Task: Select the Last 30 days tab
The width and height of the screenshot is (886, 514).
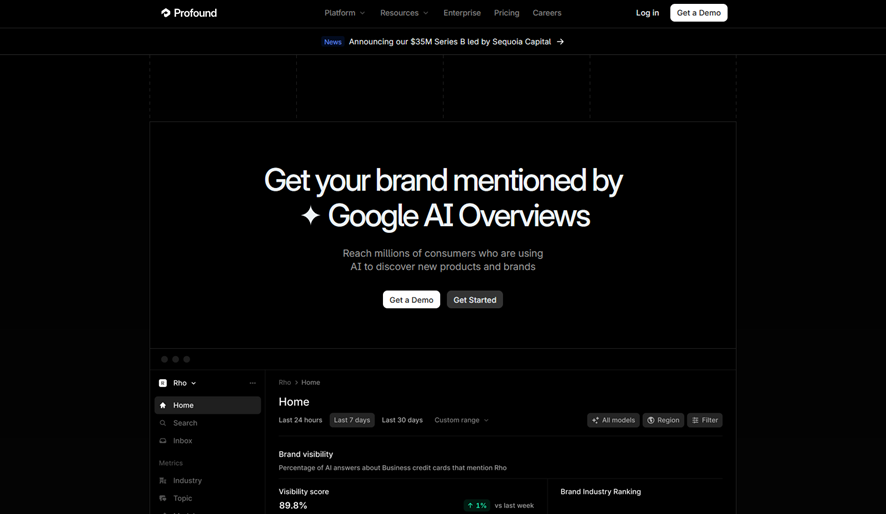Action: pyautogui.click(x=402, y=420)
